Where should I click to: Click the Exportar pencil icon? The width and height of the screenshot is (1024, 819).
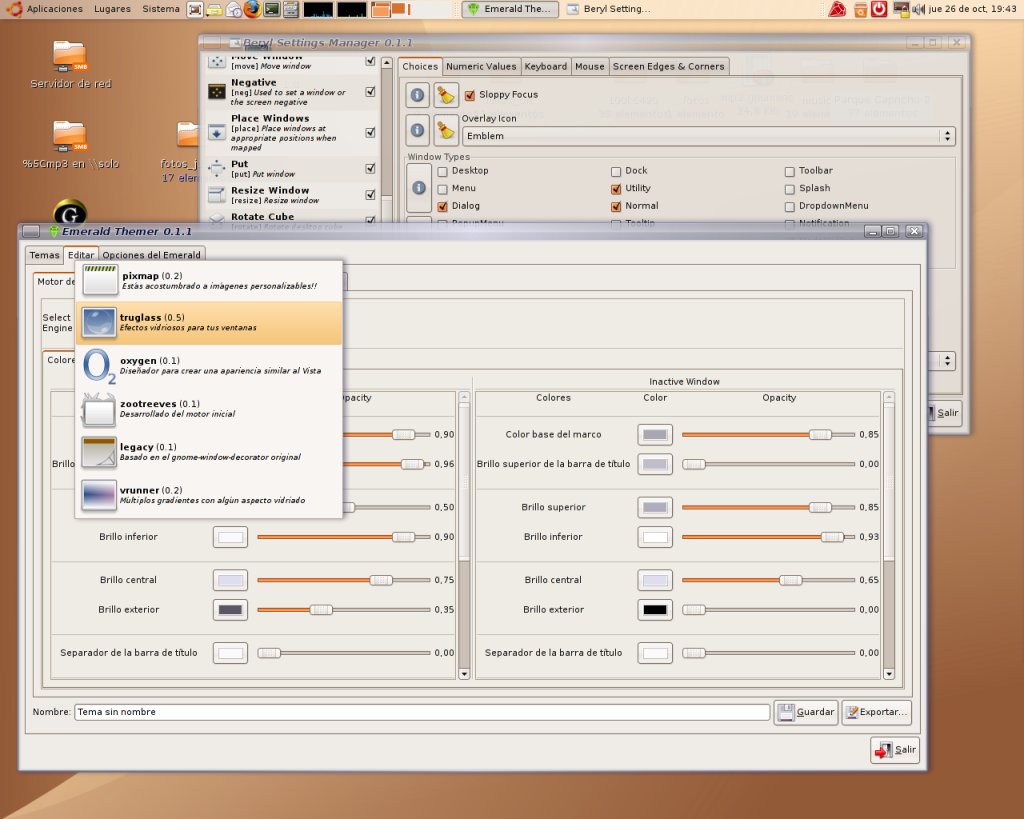(x=852, y=712)
